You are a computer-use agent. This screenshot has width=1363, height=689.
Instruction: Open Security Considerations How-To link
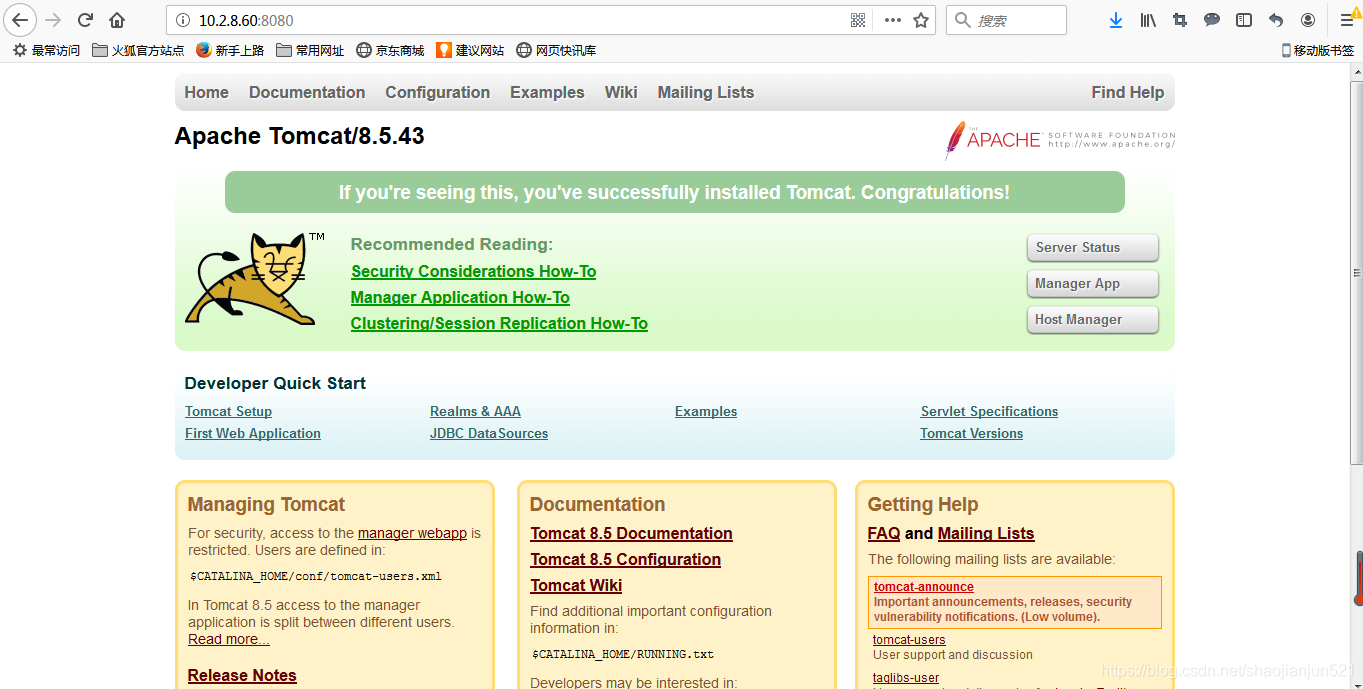point(473,271)
